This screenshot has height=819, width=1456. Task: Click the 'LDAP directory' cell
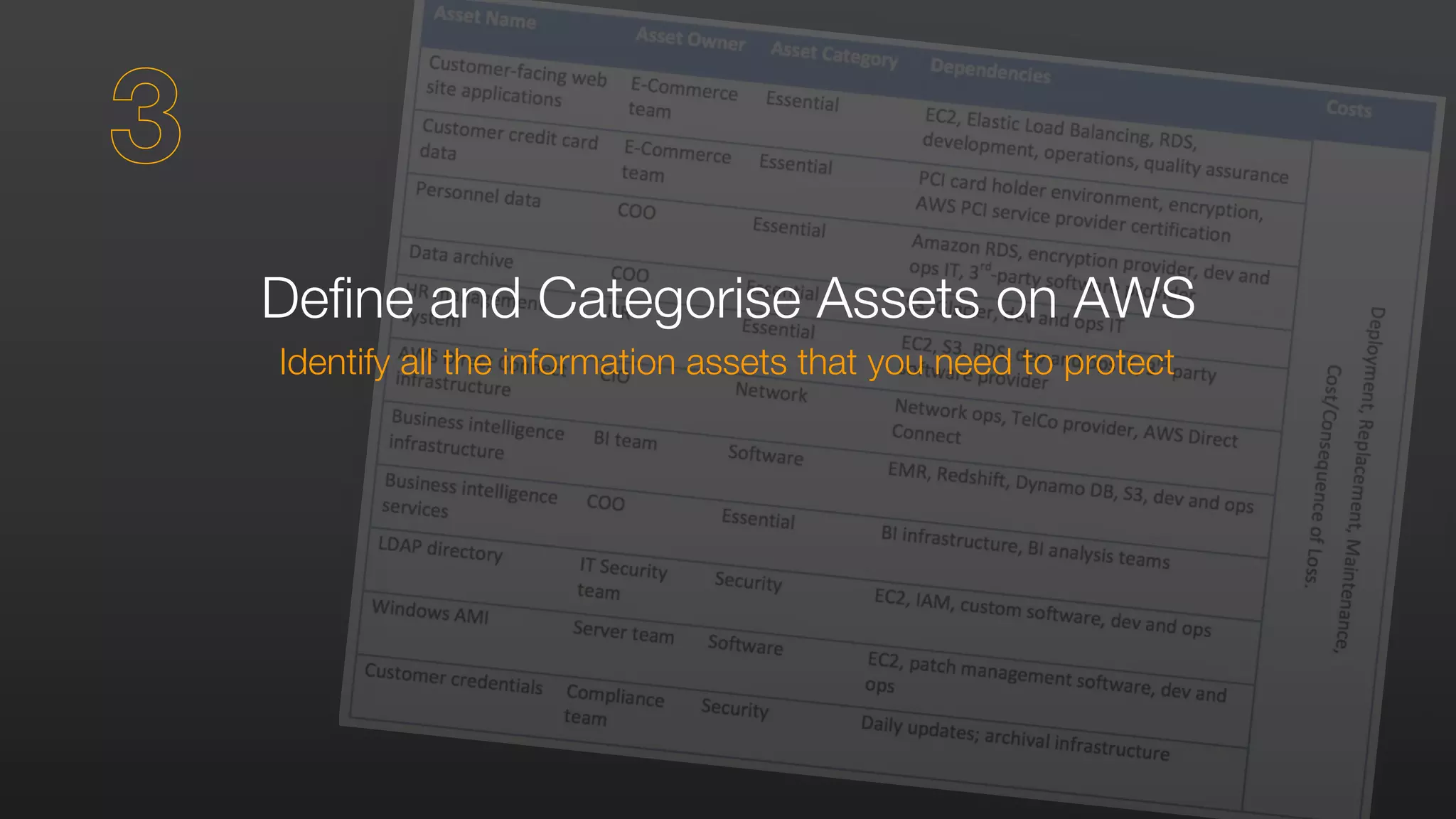[440, 548]
